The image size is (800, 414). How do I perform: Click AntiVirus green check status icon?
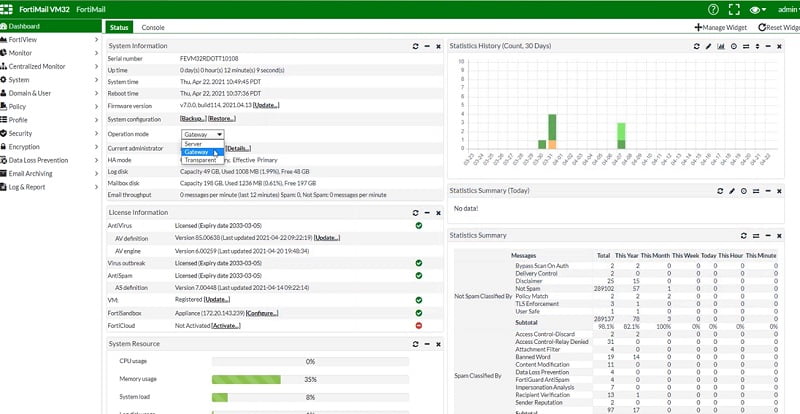click(419, 225)
